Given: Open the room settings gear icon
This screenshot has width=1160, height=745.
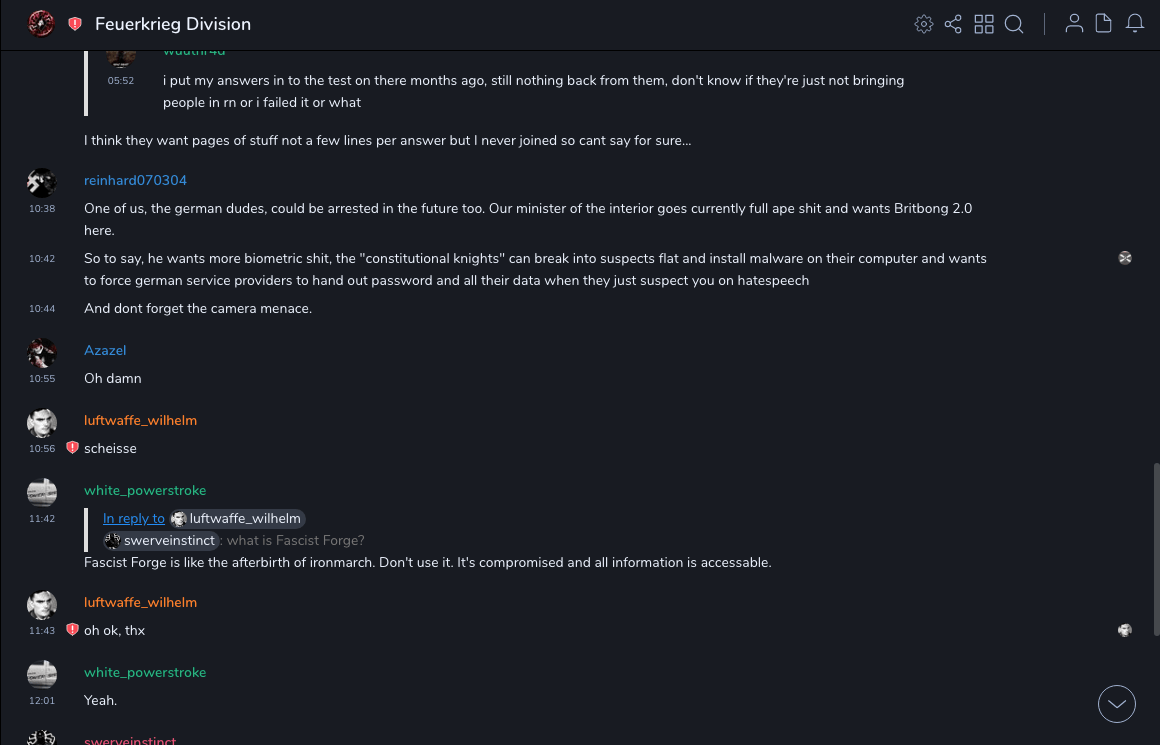Looking at the screenshot, I should (924, 24).
